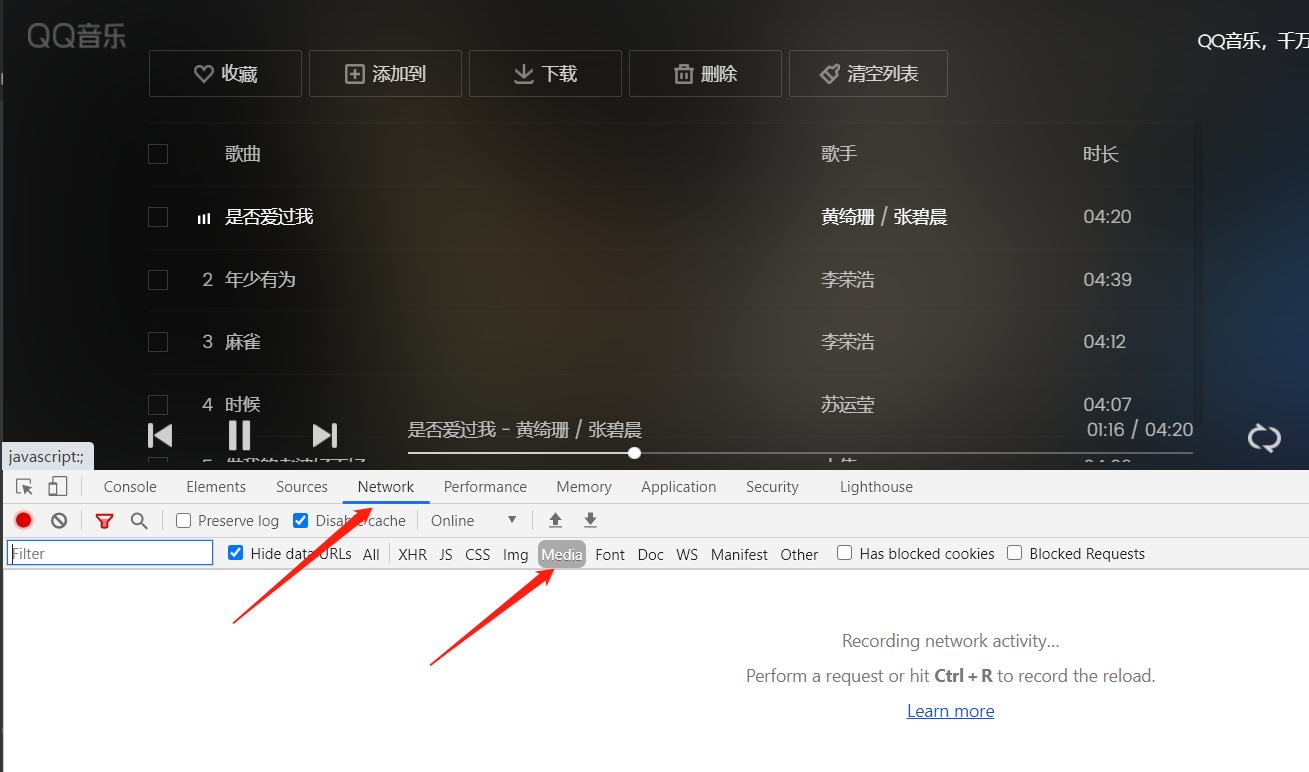
Task: Click the 下载 download button
Action: coord(545,74)
